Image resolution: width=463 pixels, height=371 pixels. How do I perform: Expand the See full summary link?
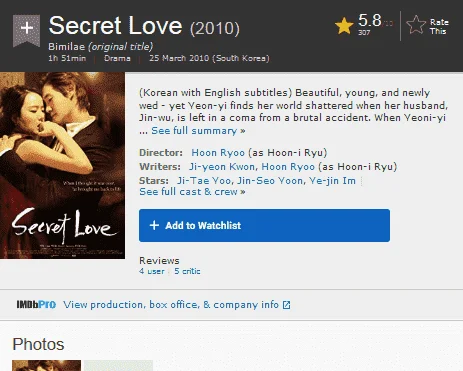pos(198,131)
